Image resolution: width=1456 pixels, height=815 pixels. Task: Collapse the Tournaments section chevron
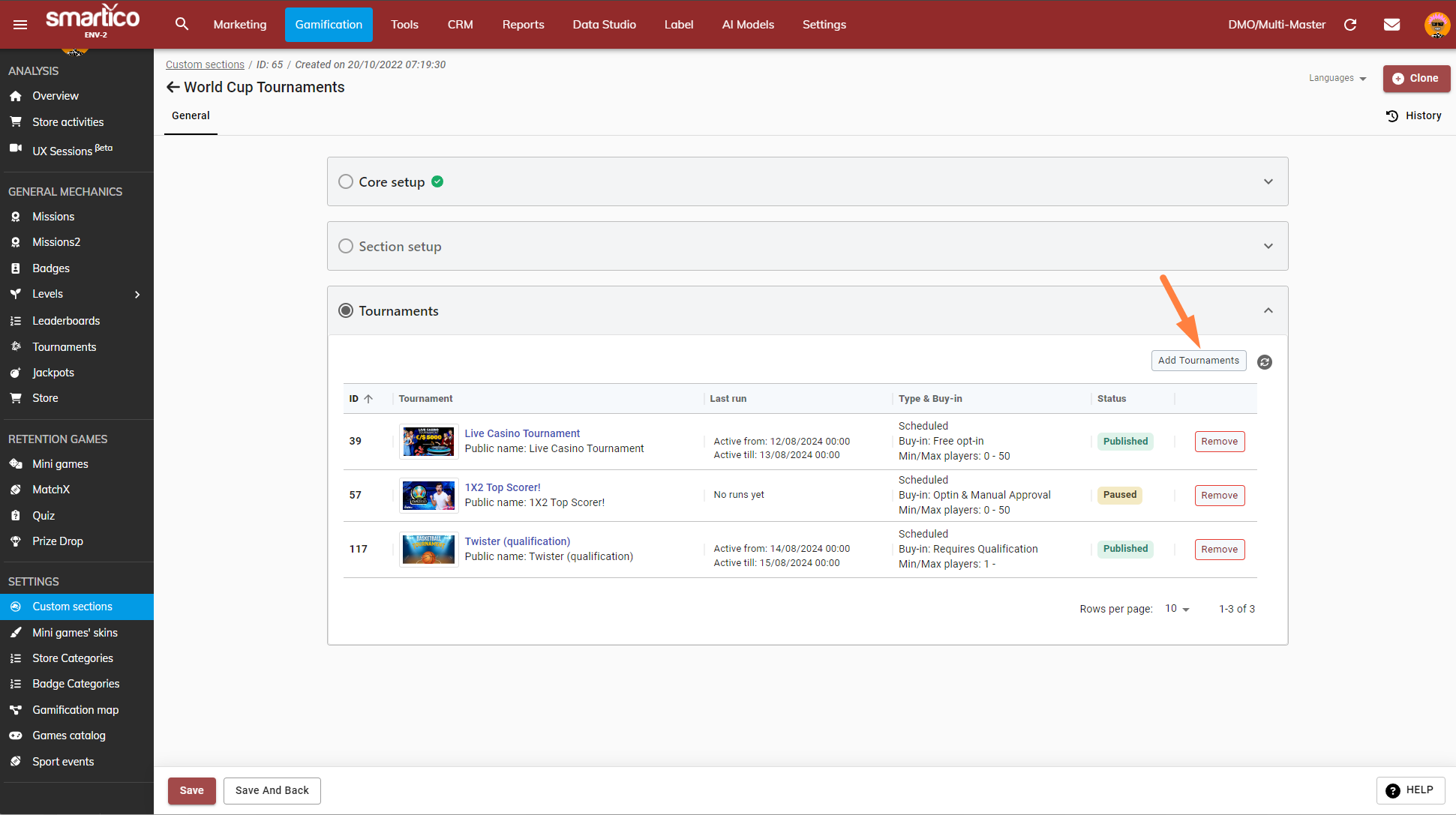click(x=1268, y=310)
